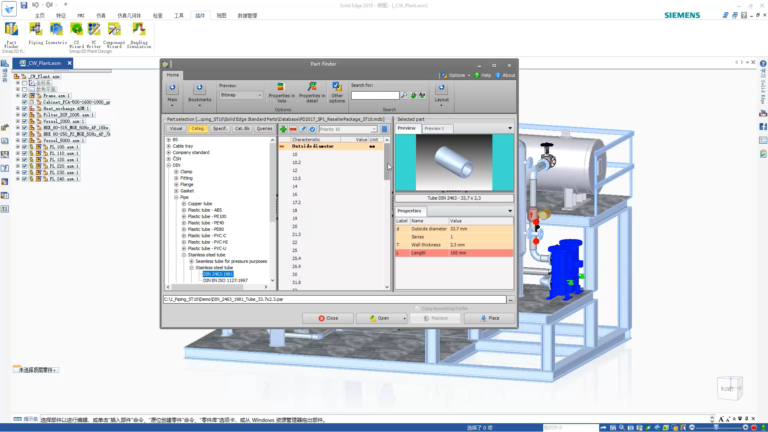Click the edit-filter pencil icon
The image size is (768, 432).
coord(303,129)
